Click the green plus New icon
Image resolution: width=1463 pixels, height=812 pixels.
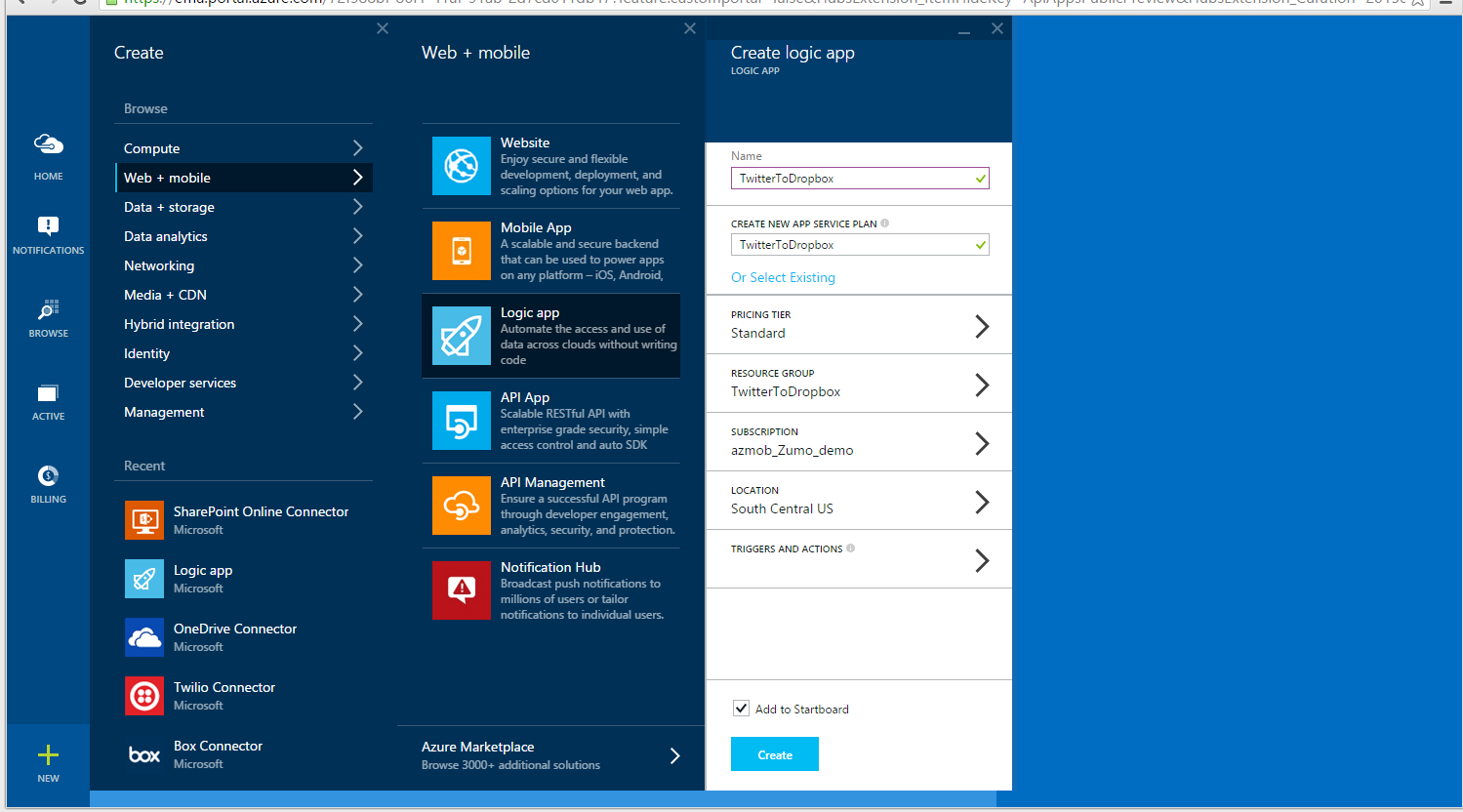48,754
